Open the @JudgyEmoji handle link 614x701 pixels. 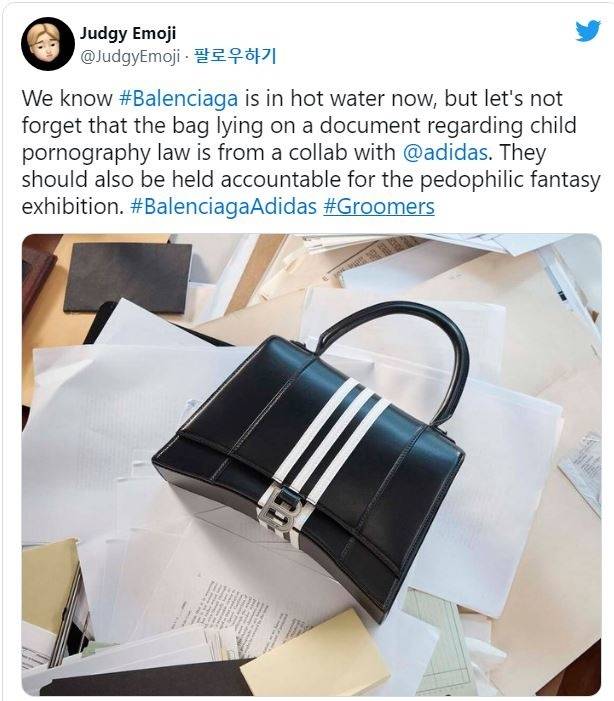[130, 56]
